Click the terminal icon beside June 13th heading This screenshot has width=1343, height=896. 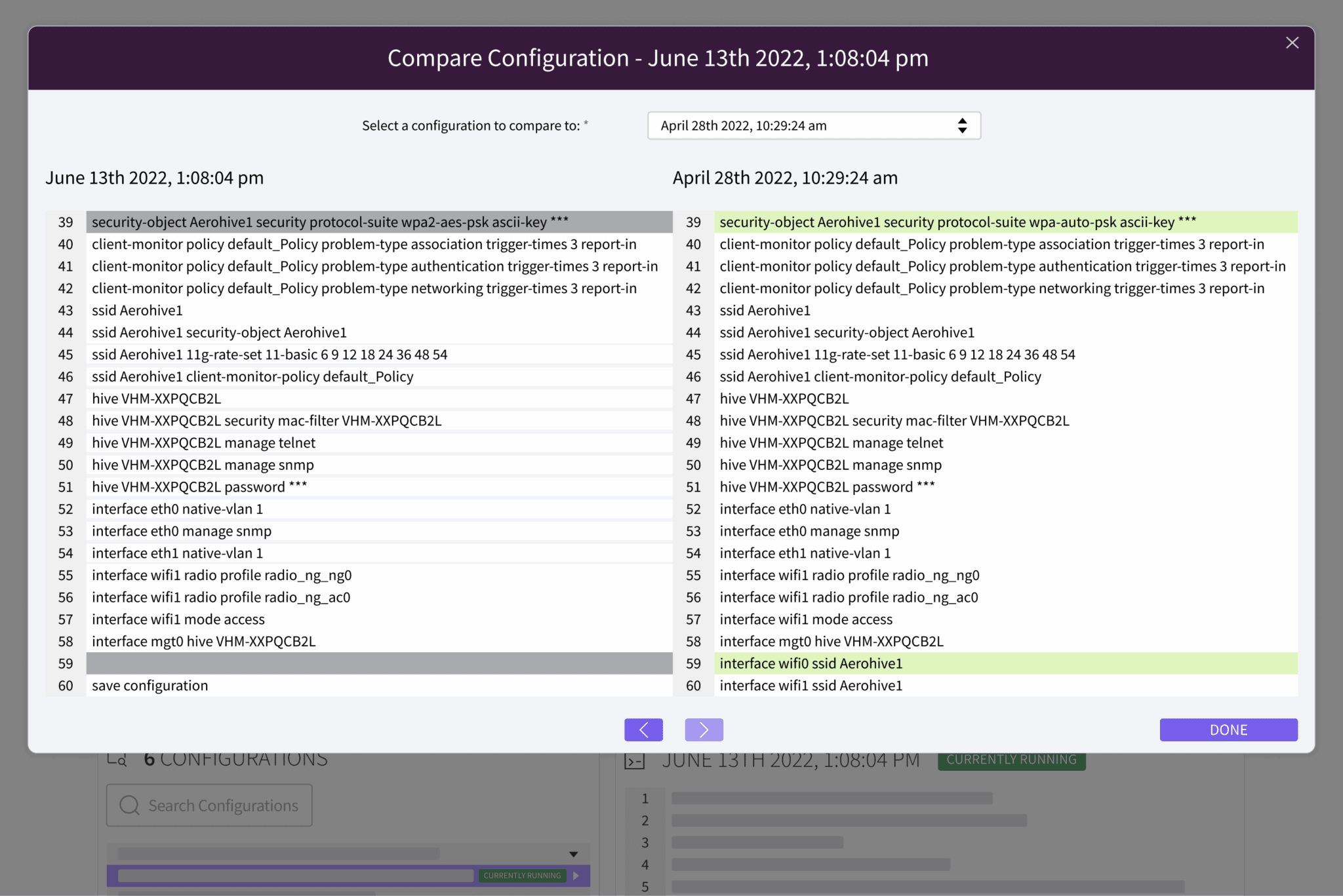point(634,761)
